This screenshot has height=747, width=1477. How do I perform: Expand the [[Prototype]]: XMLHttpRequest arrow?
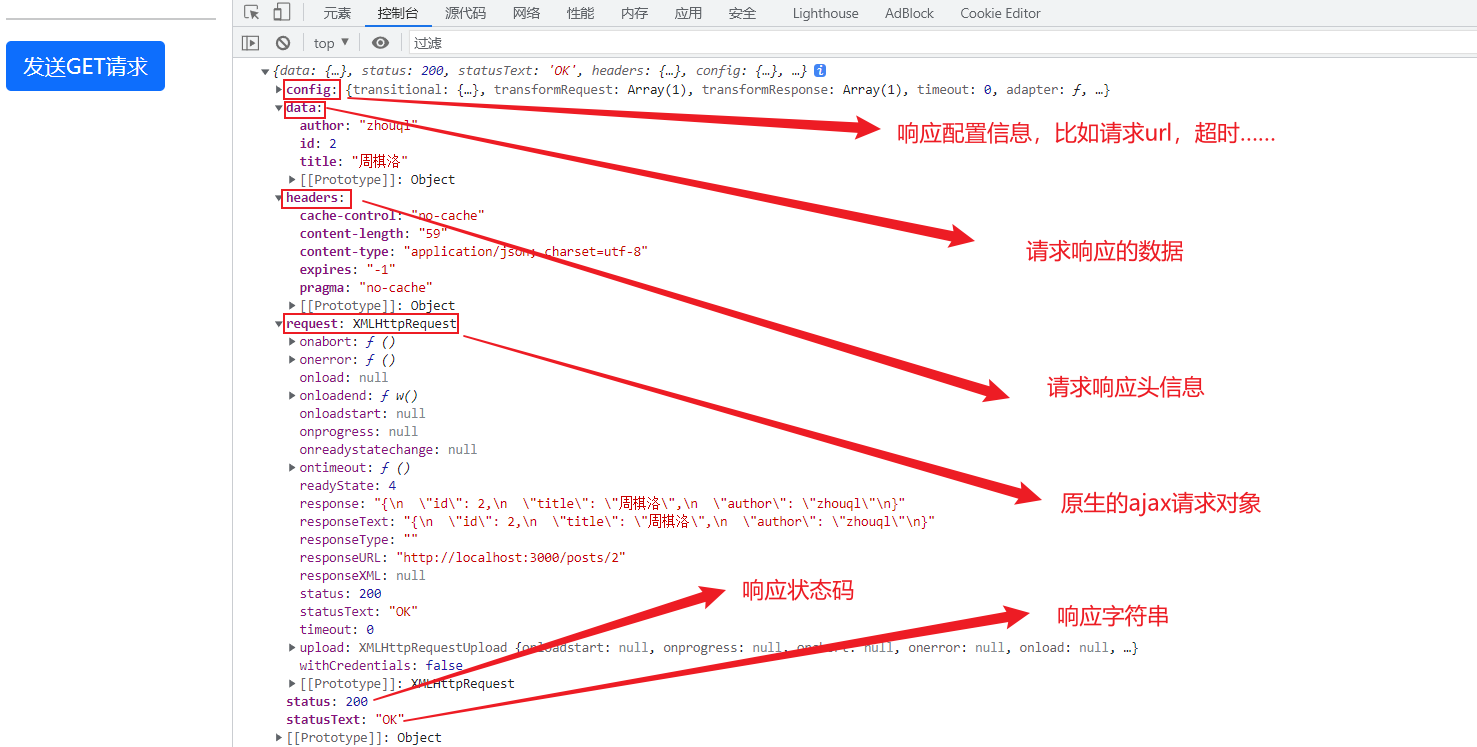(x=293, y=684)
